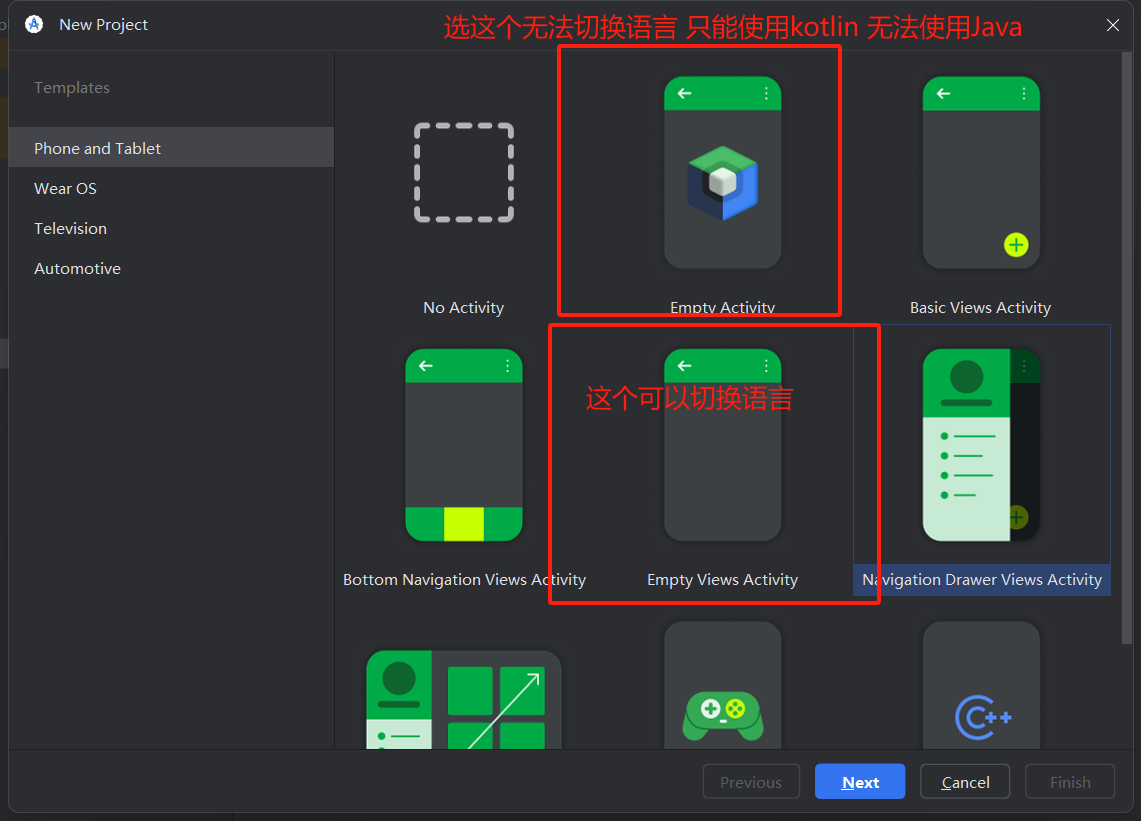This screenshot has width=1141, height=821.
Task: Switch to Automotive templates
Action: (78, 268)
